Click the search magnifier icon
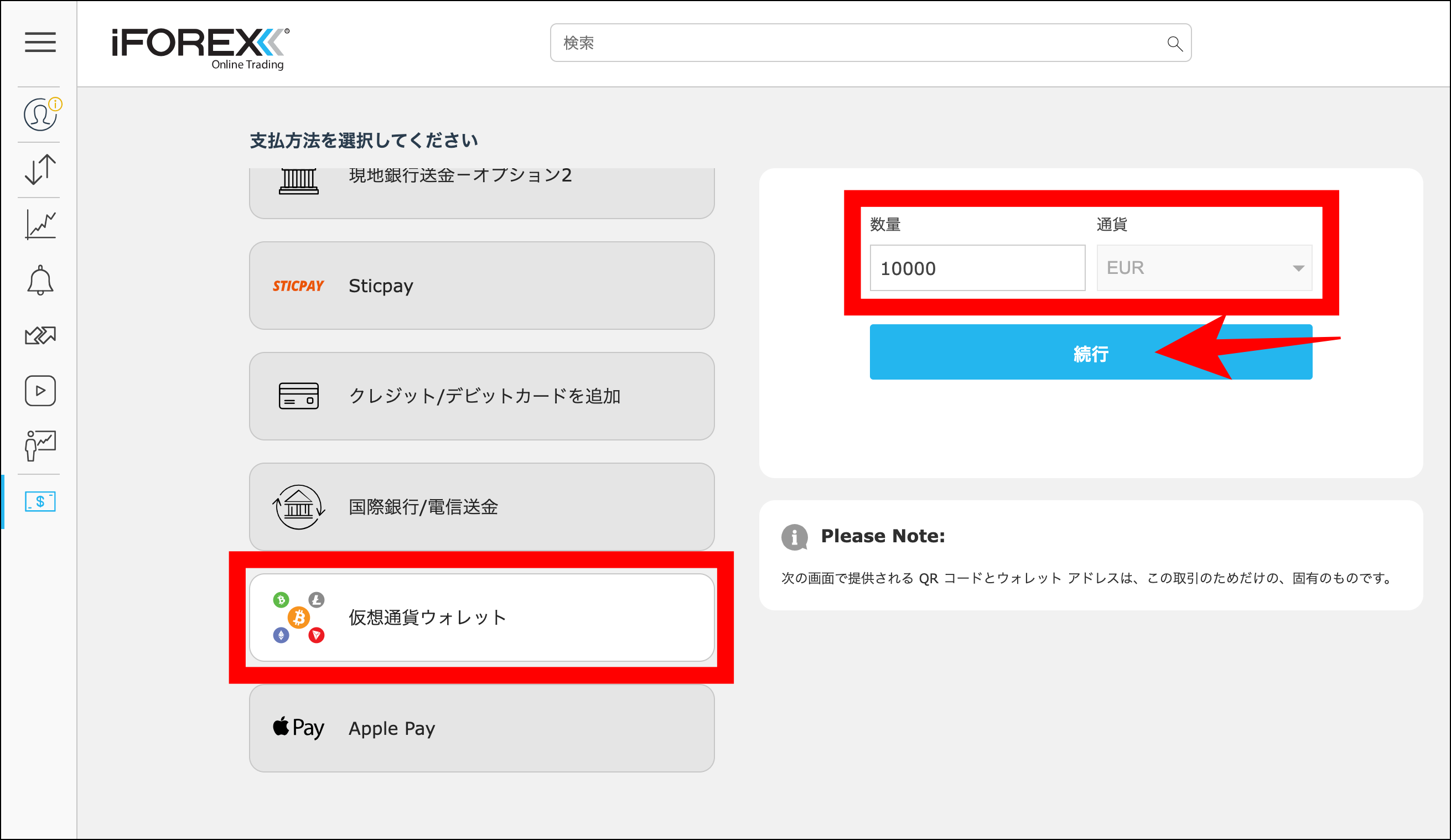This screenshot has width=1451, height=840. tap(1174, 43)
